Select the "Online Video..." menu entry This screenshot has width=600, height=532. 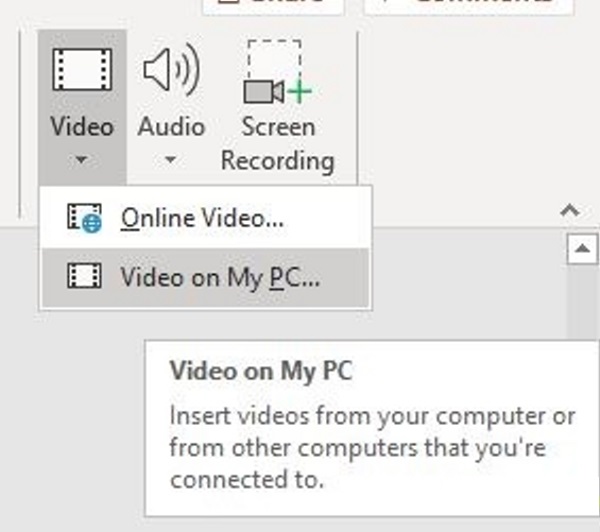[x=202, y=218]
